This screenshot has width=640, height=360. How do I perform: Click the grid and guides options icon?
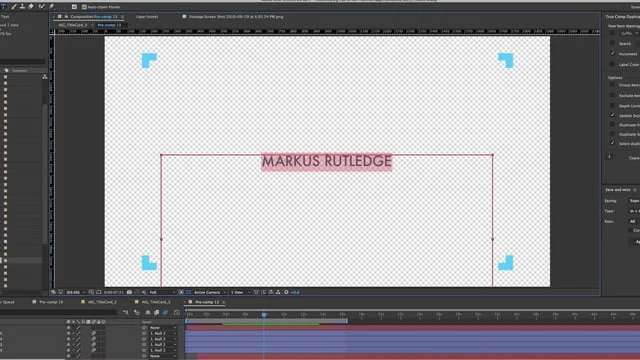click(91, 292)
